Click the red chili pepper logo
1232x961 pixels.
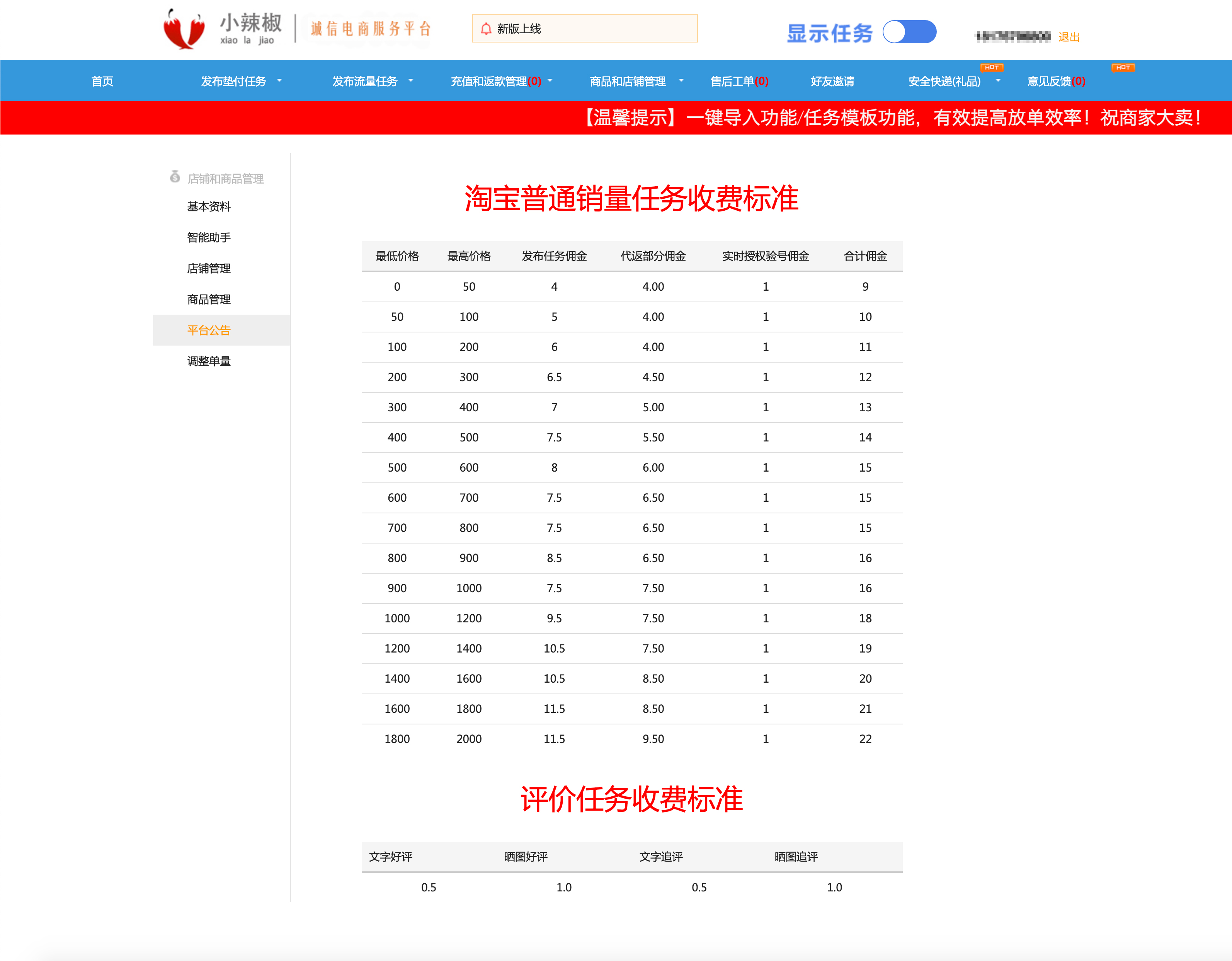coord(184,29)
